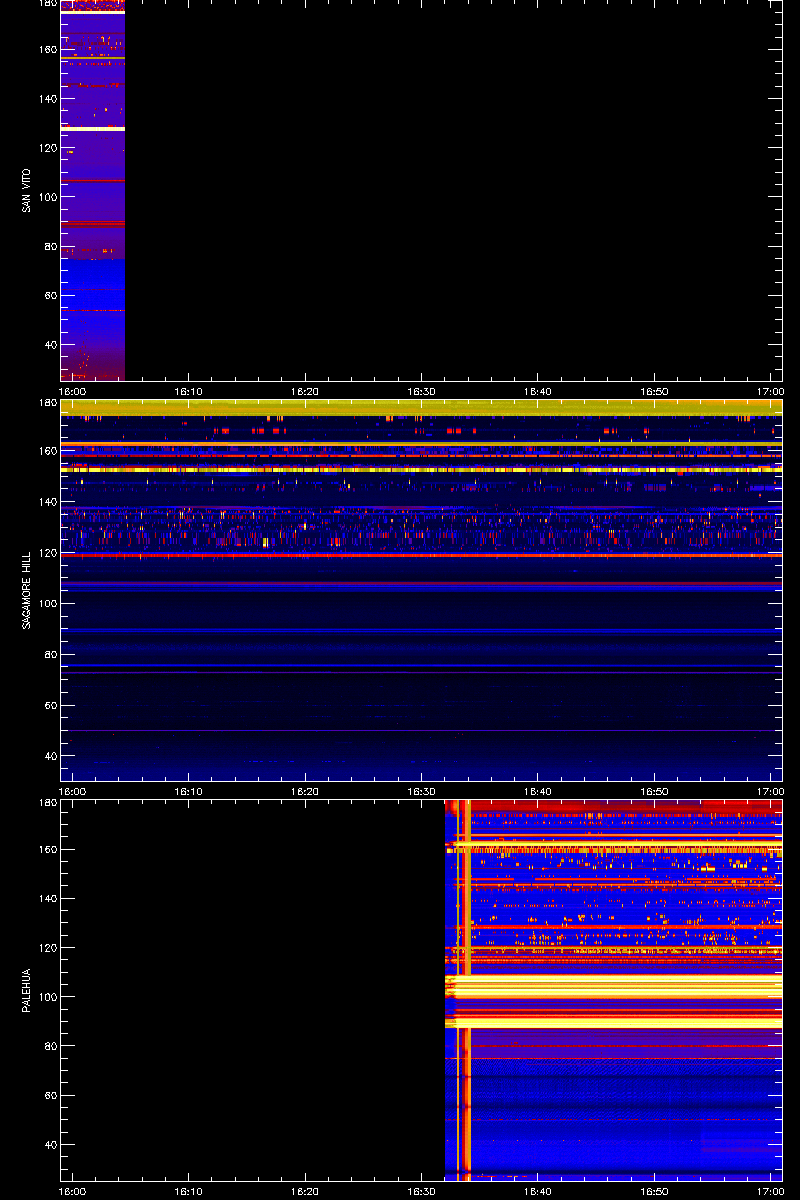The width and height of the screenshot is (800, 1200).
Task: Select the 60 frequency tick on Sagamore Hill axis
Action: point(50,706)
